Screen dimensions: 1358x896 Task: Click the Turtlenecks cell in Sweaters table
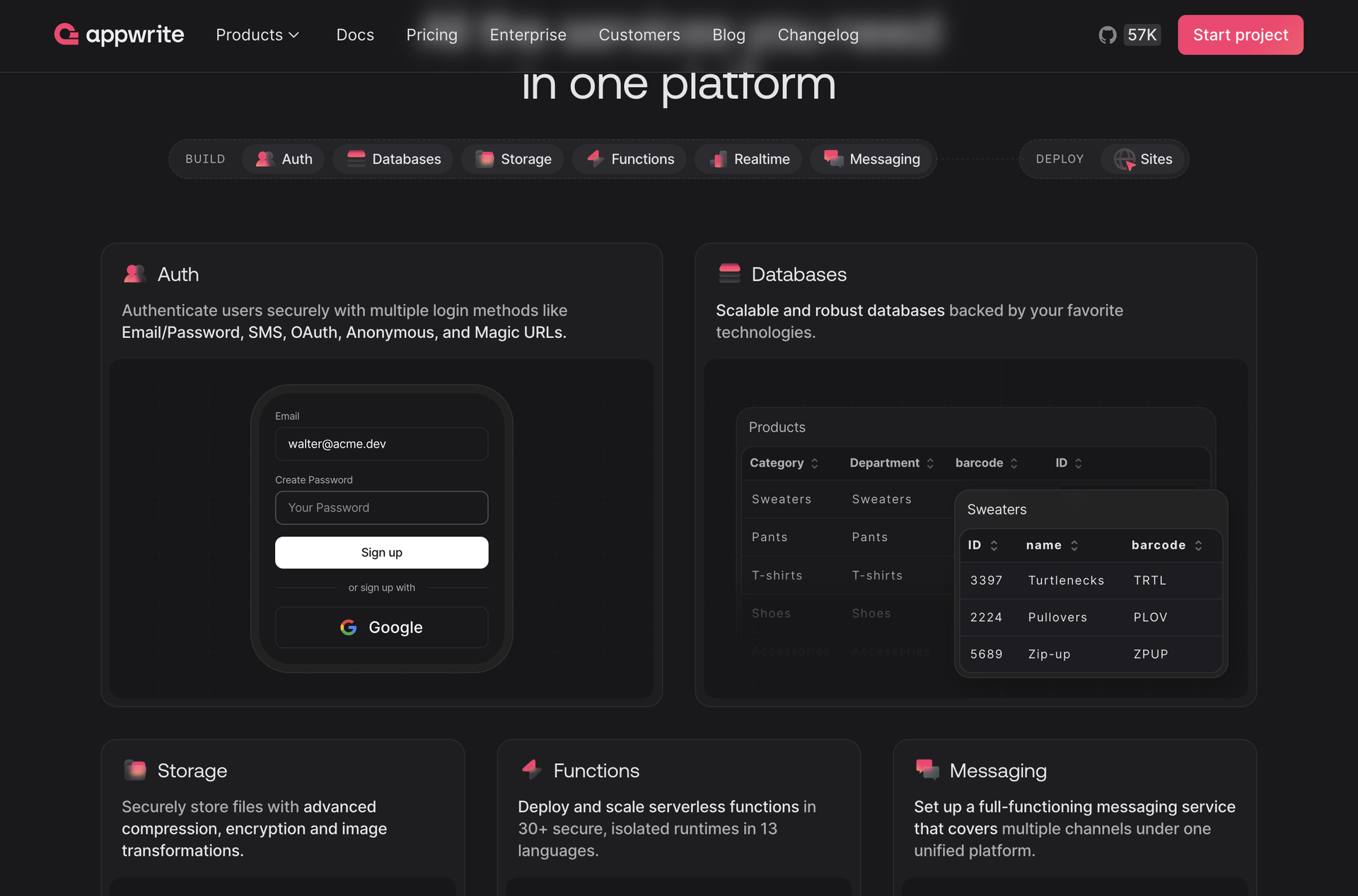(1066, 581)
